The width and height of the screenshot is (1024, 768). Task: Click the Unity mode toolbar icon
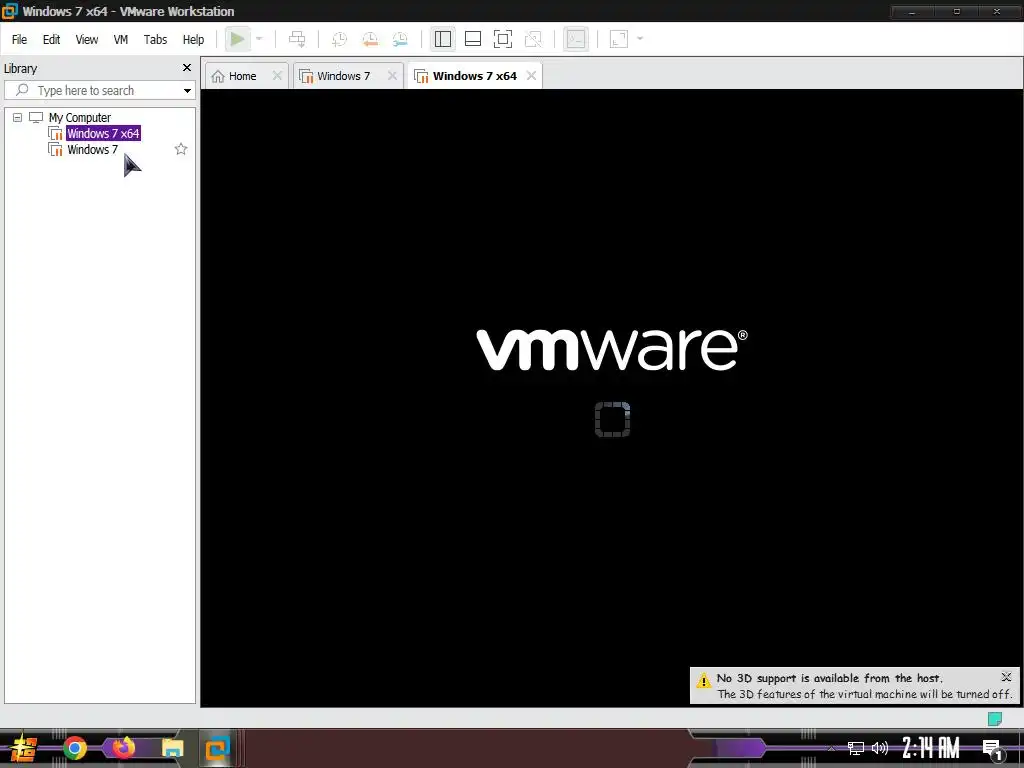coord(533,39)
